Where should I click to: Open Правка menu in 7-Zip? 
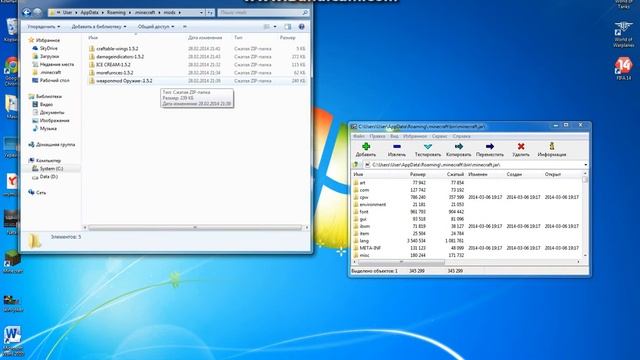377,136
